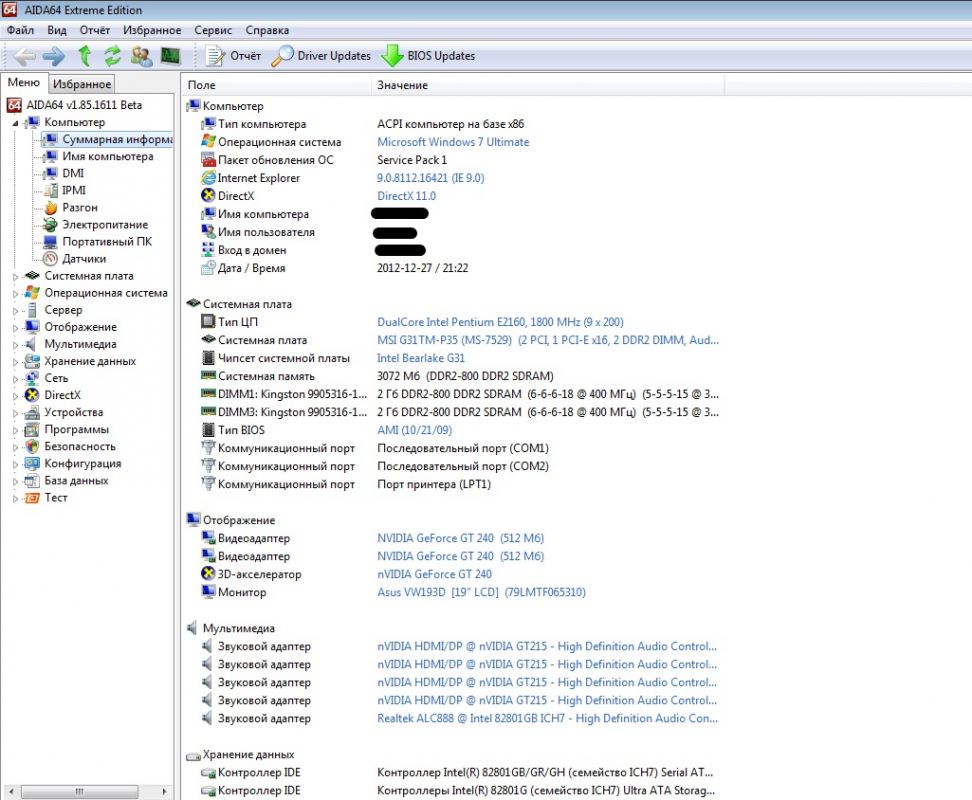Click the Сеть network tree icon
Image resolution: width=972 pixels, height=800 pixels.
click(32, 378)
